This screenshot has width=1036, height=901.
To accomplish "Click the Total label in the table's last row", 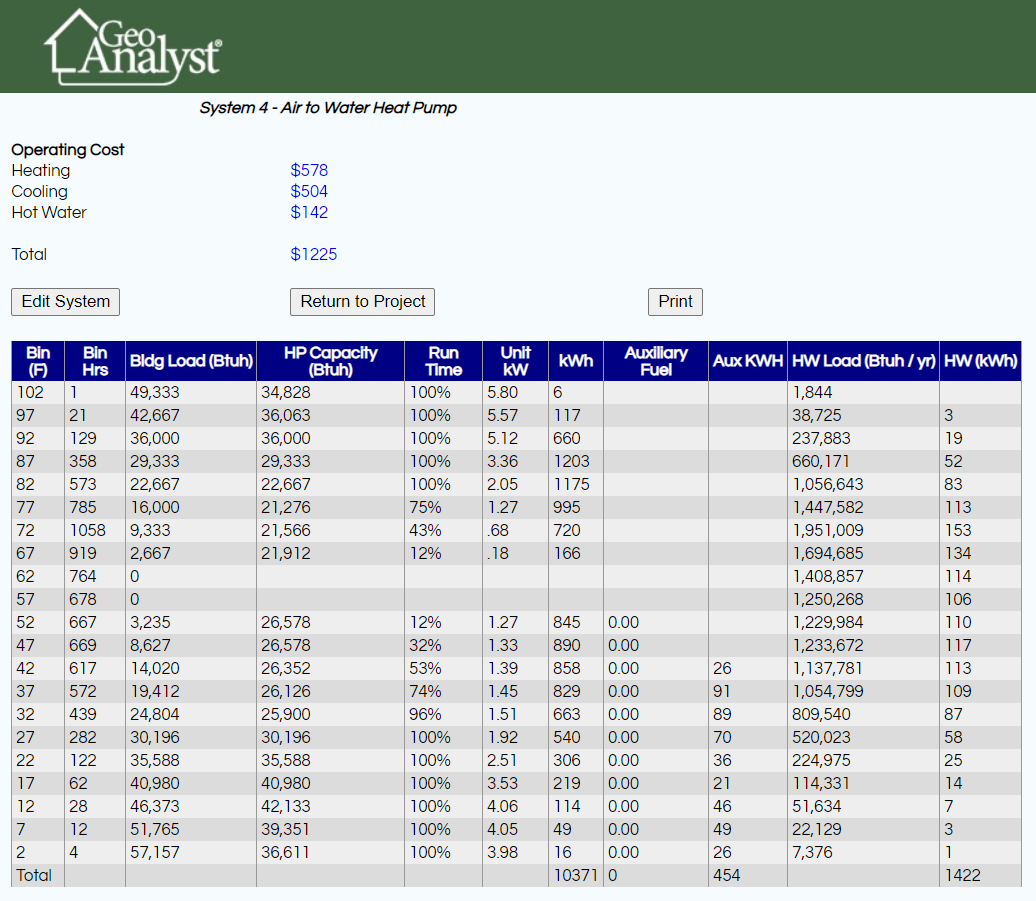I will coord(34,875).
